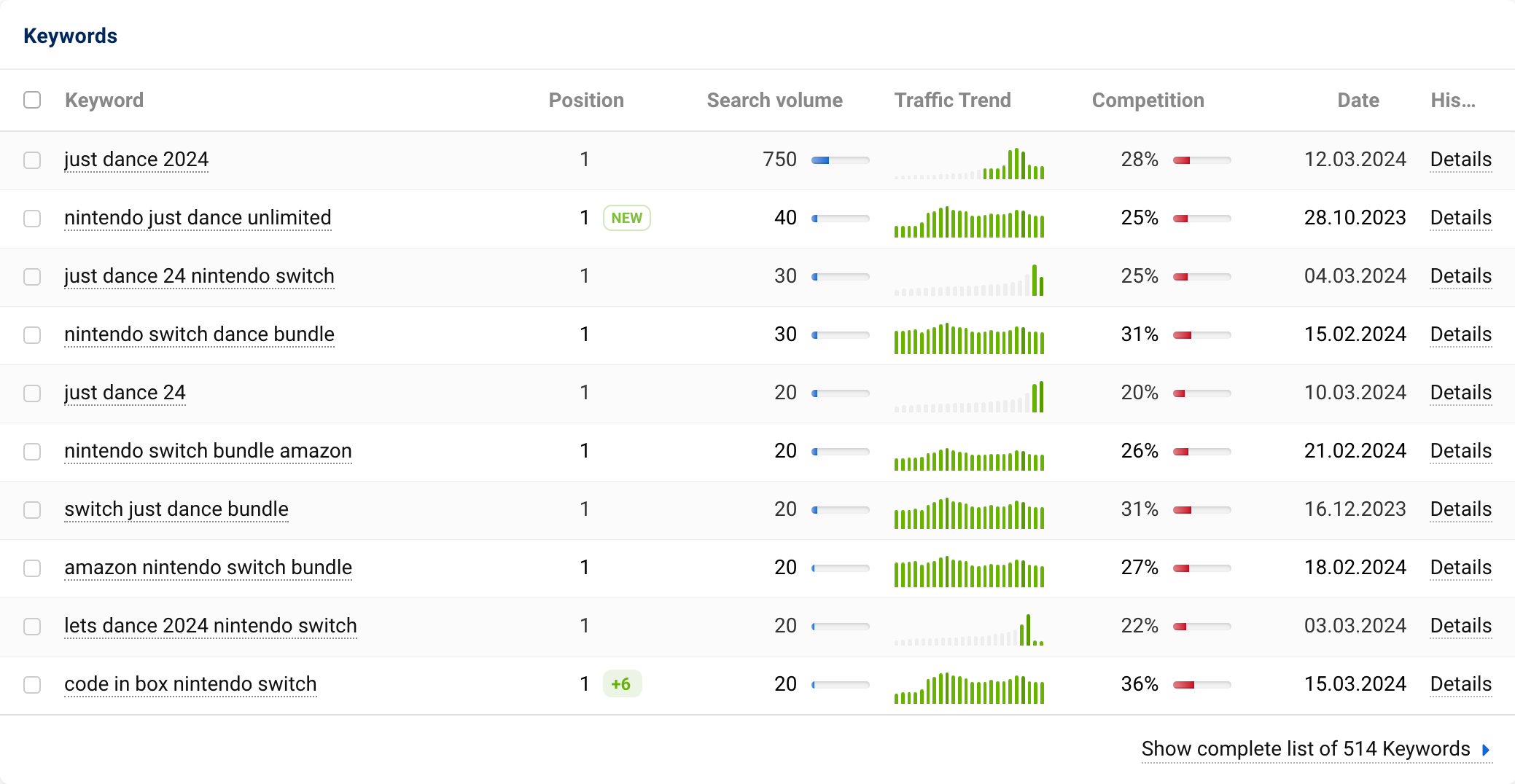Sort by the Date column header
The width and height of the screenshot is (1515, 784).
point(1358,101)
